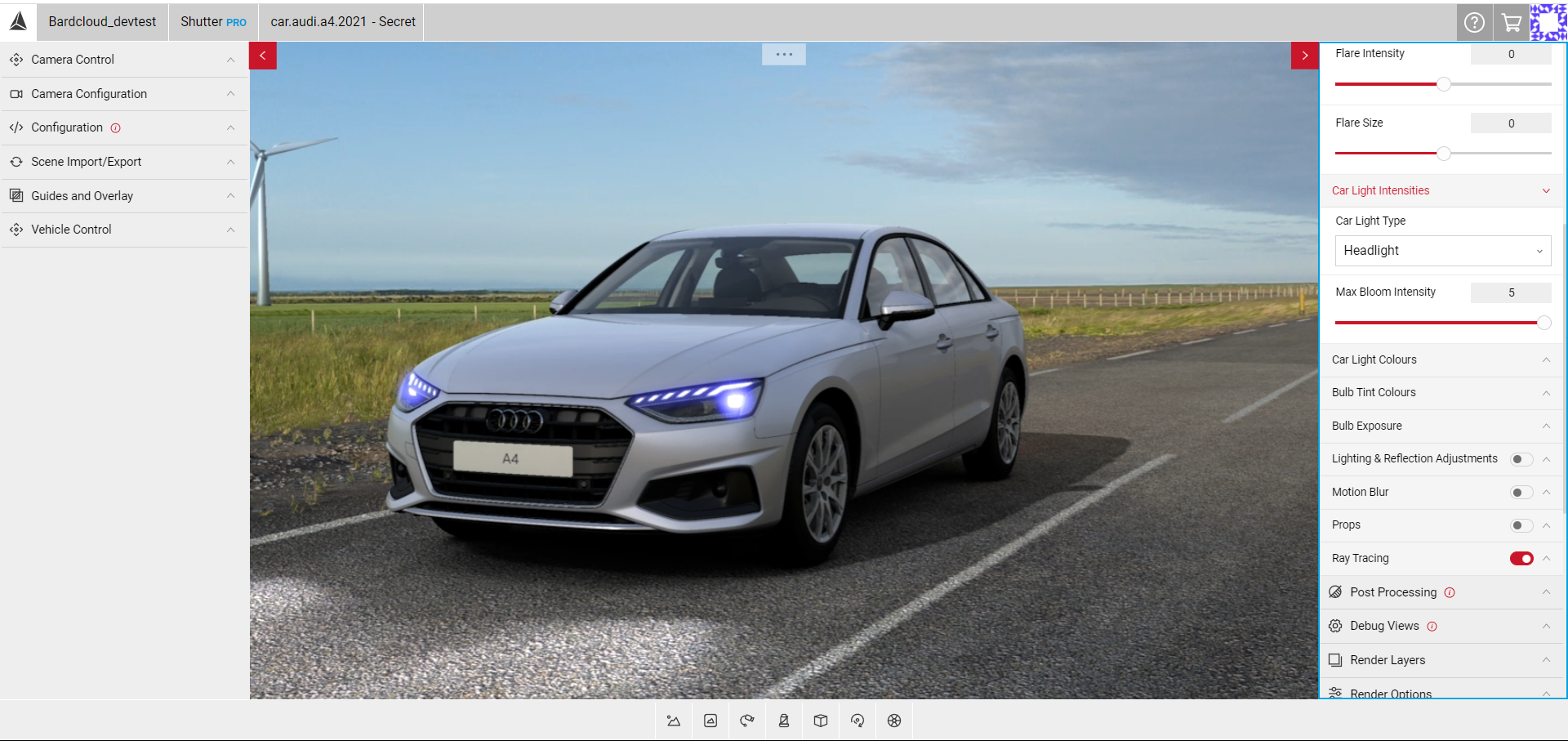This screenshot has height=741, width=1568.
Task: Expand the Car Light Colours section
Action: click(x=1546, y=360)
